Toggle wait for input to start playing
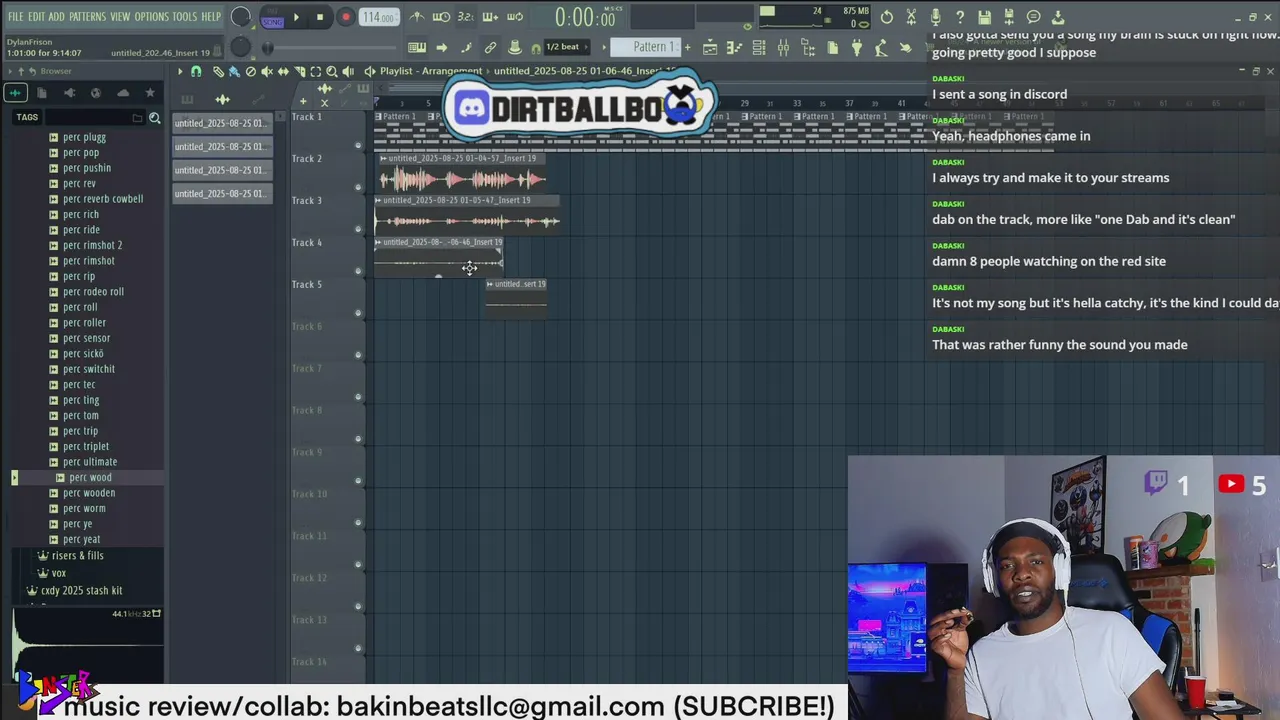 click(441, 17)
